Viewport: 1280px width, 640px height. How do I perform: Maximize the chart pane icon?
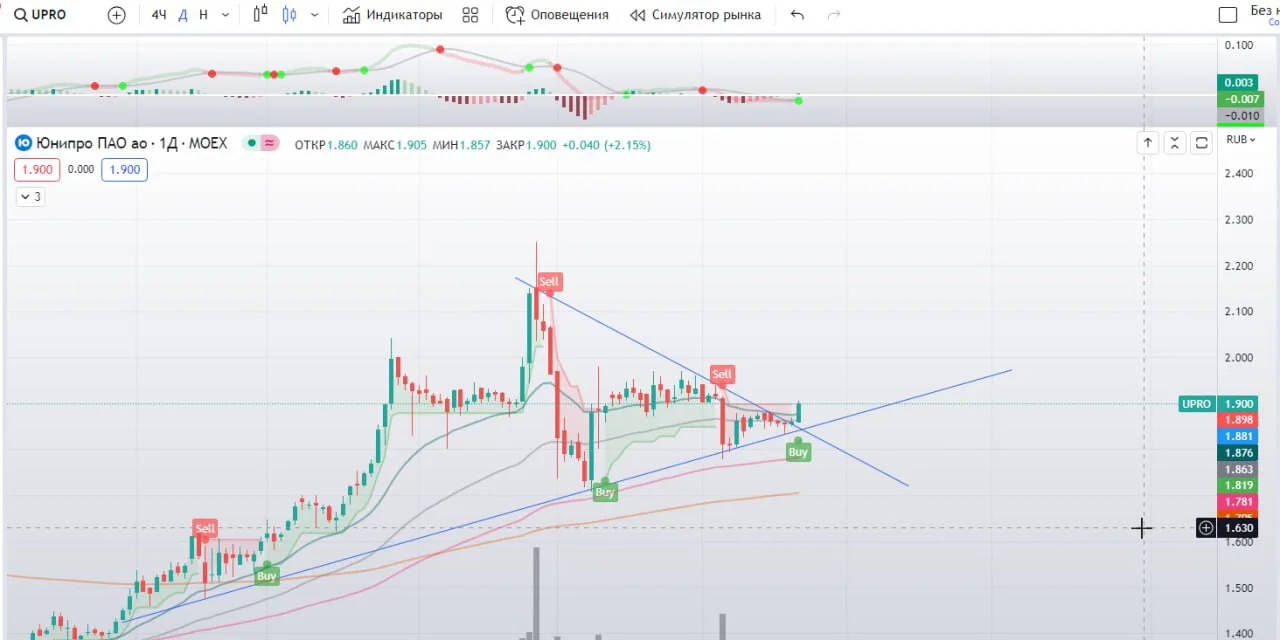click(1202, 143)
